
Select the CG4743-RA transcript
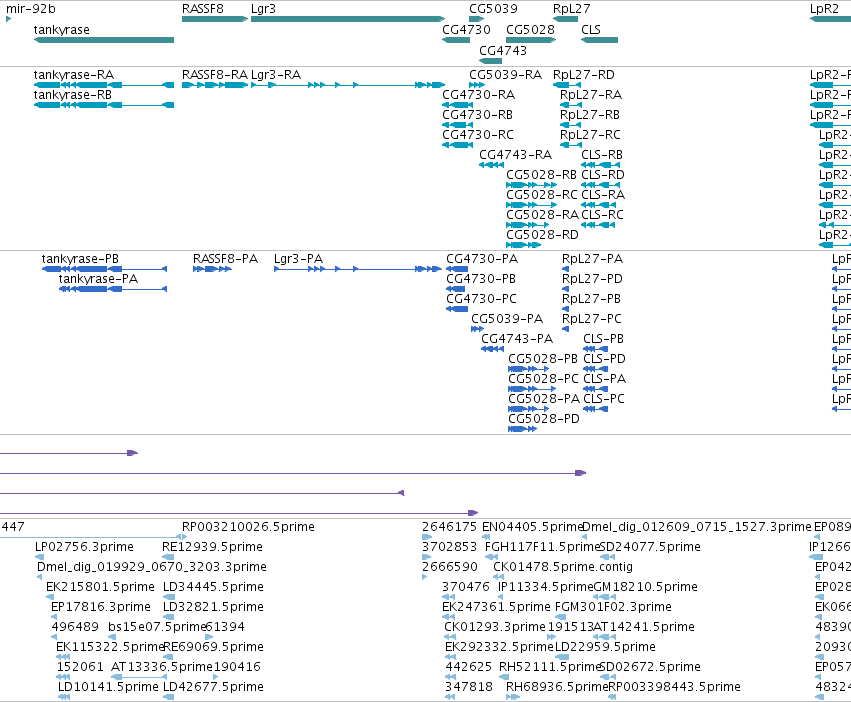click(x=491, y=165)
